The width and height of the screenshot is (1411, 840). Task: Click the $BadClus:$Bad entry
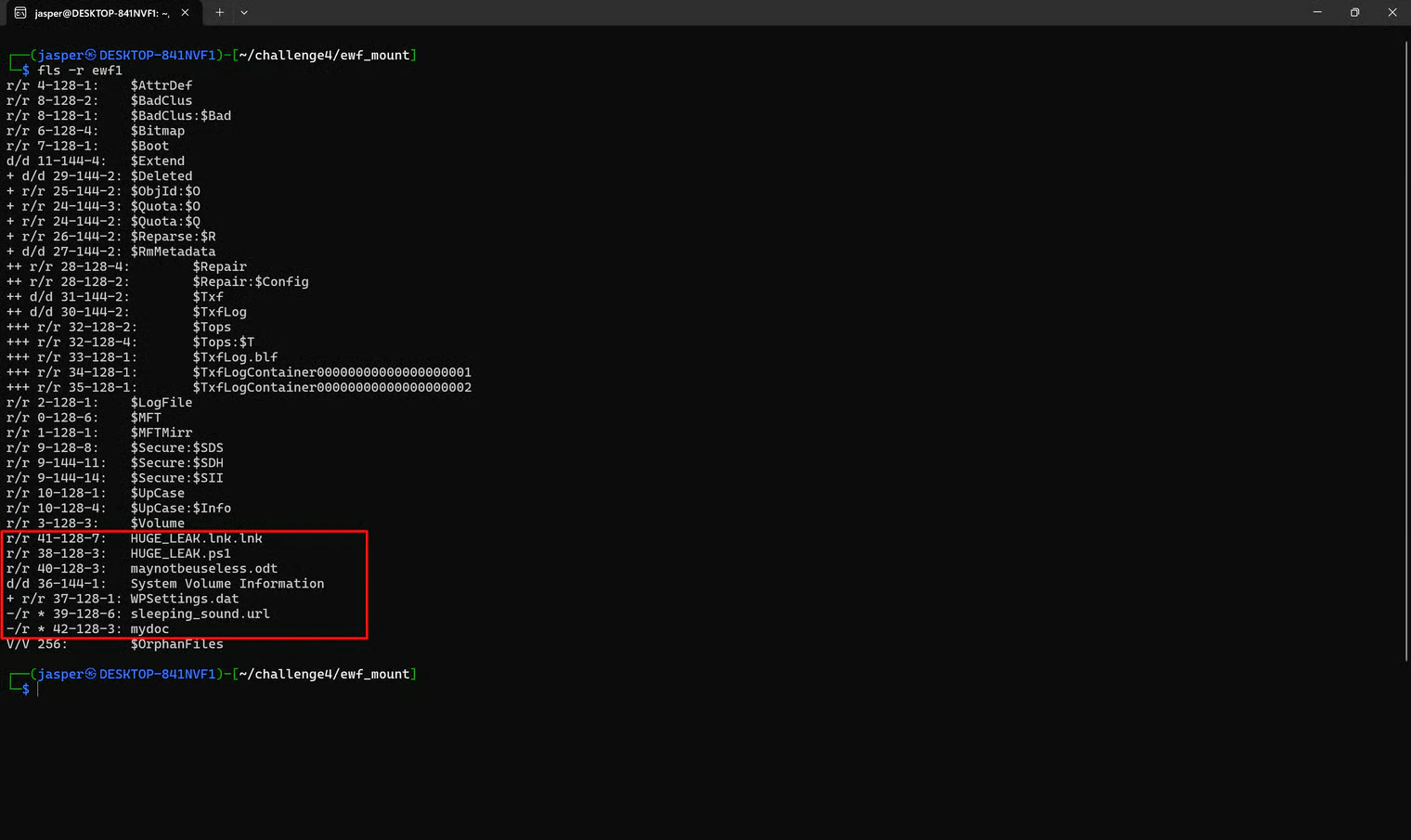click(x=181, y=116)
